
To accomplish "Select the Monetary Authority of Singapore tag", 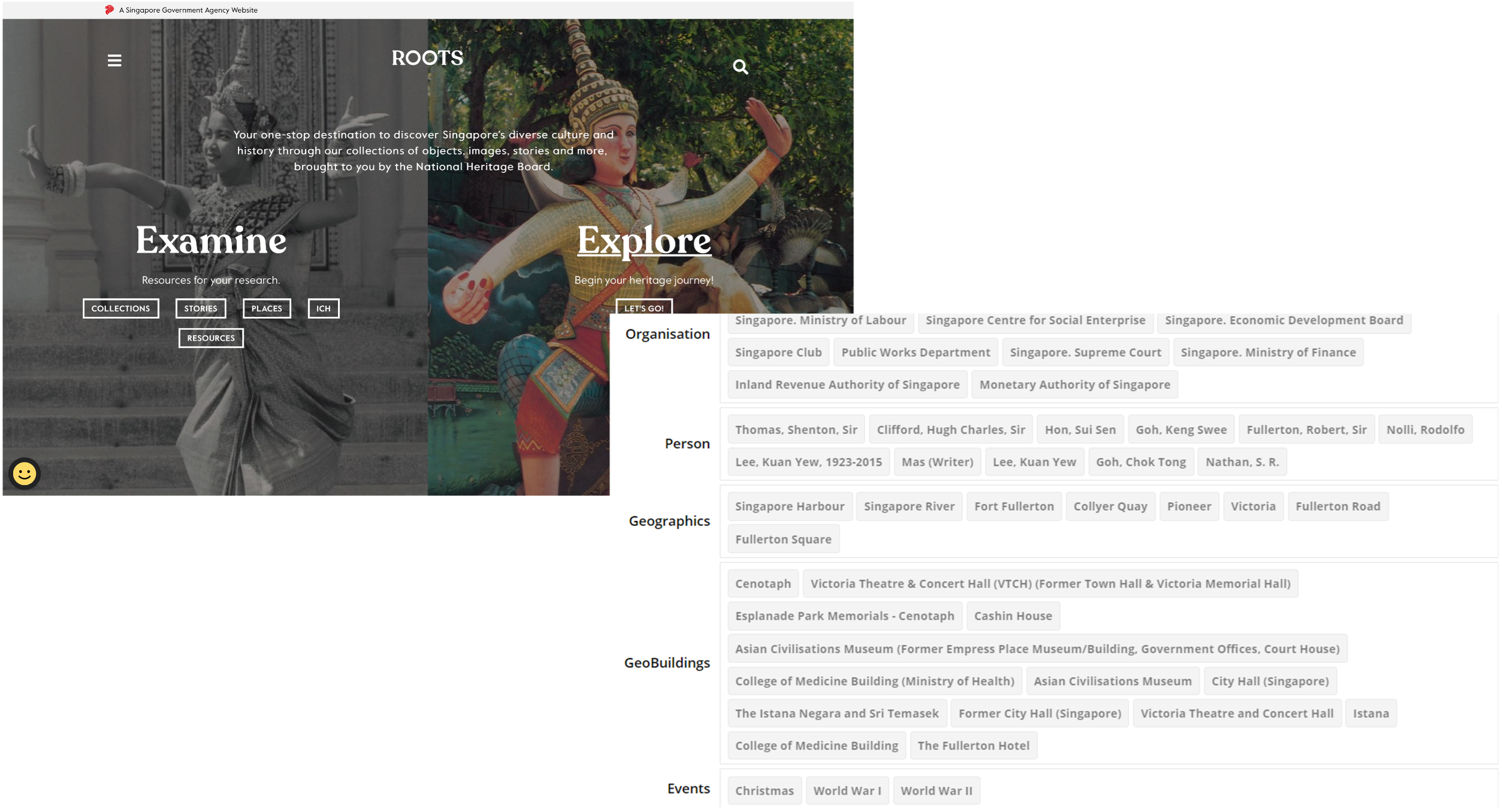I will (x=1075, y=384).
